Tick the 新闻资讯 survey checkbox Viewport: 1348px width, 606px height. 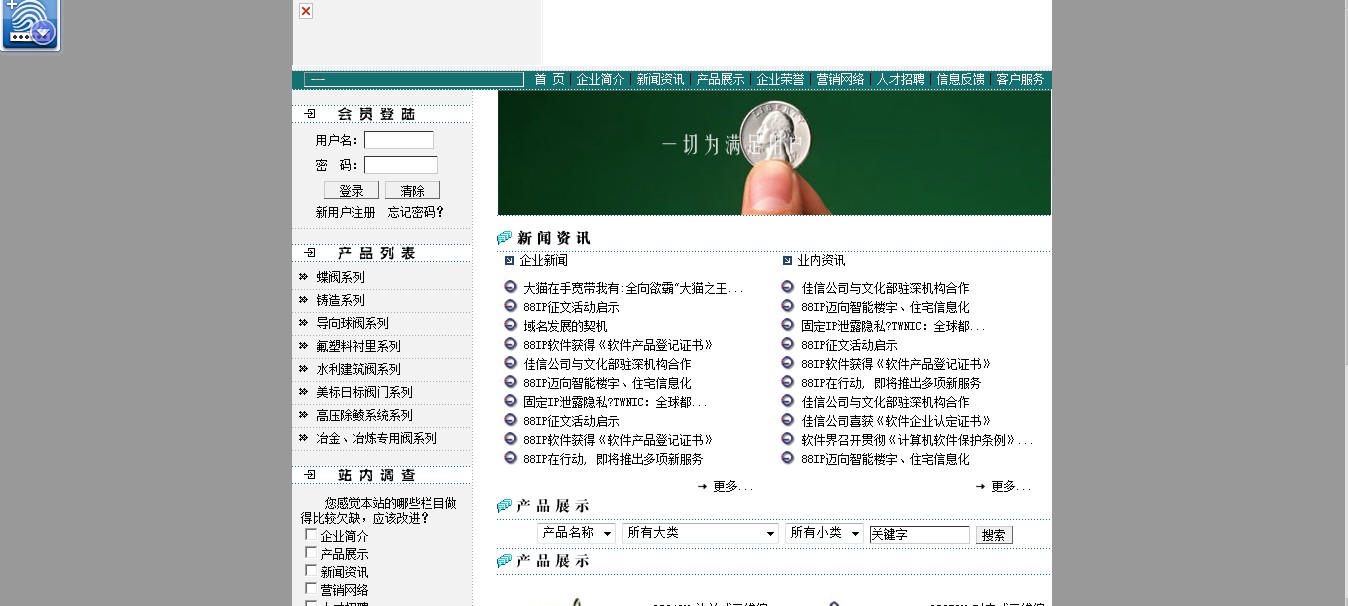point(311,571)
